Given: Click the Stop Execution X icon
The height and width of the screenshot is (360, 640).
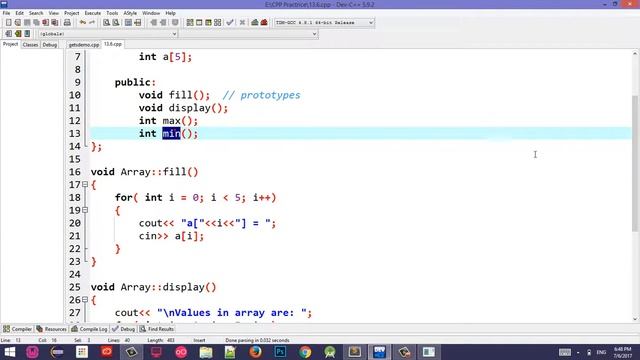Looking at the screenshot, I should 242,22.
